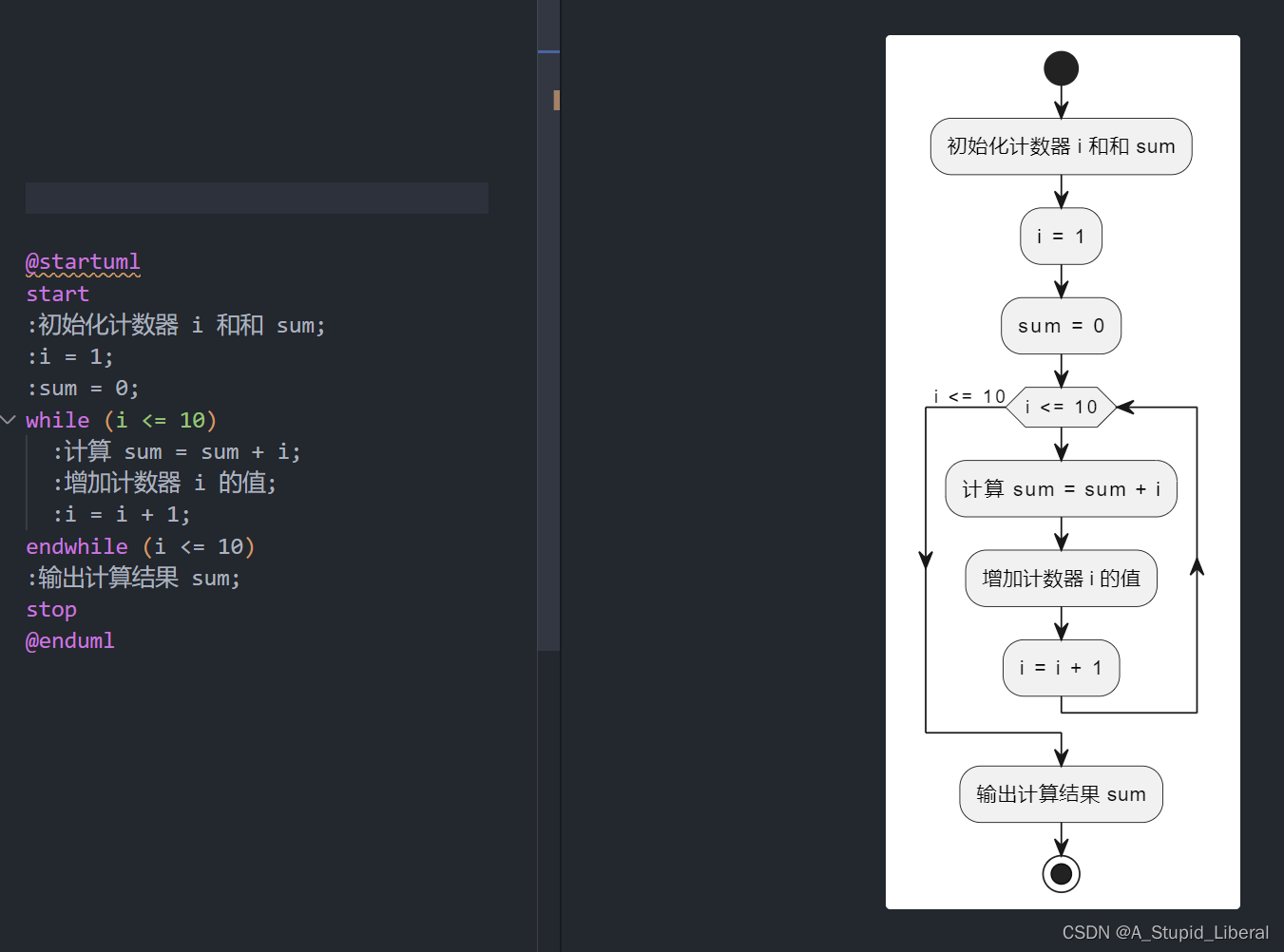
Task: Click the ':初始化计数器 i 和和 sum;' code line
Action: [x=176, y=325]
